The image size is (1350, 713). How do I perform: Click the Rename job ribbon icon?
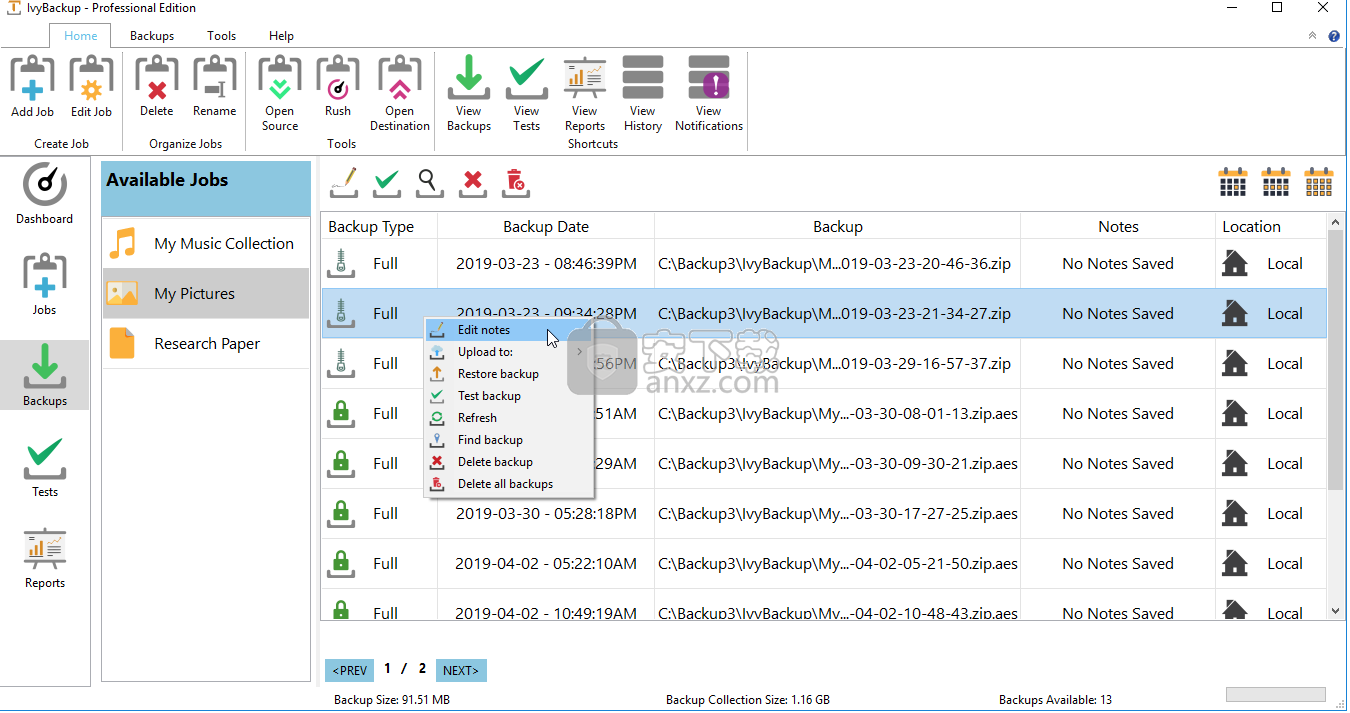coord(214,87)
